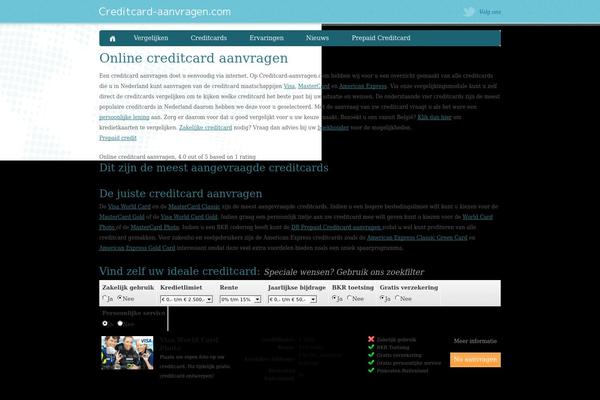This screenshot has width=600, height=400.
Task: Click the Volg ons link
Action: (490, 12)
